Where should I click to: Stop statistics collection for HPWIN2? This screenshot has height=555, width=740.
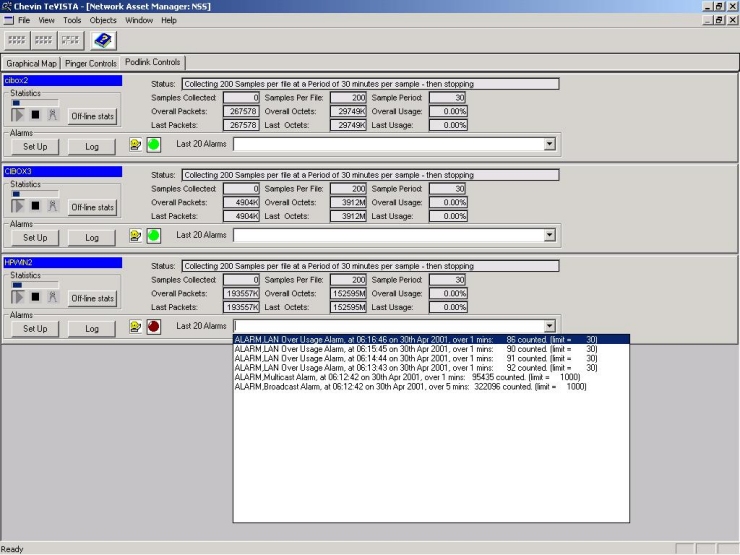(35, 297)
